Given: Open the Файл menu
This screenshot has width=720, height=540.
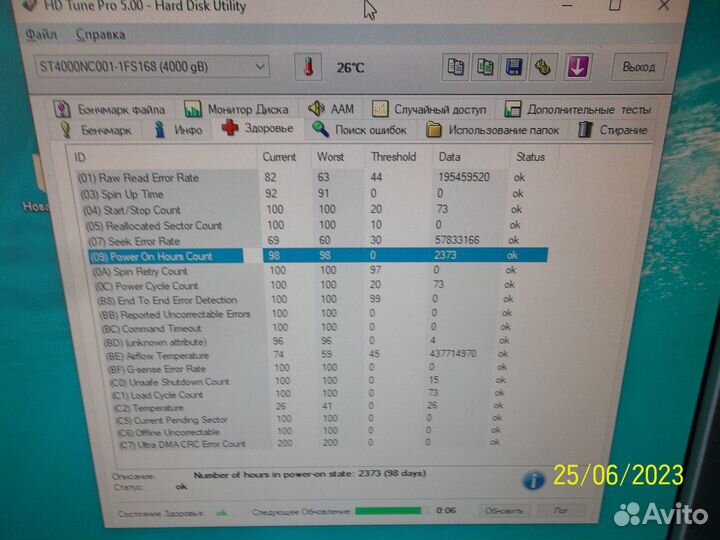Looking at the screenshot, I should [x=41, y=34].
